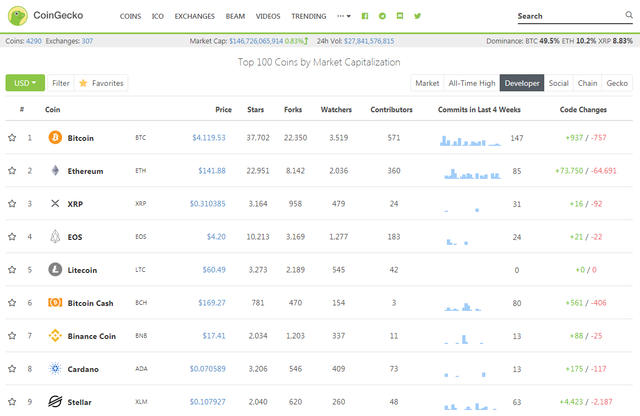Image resolution: width=640 pixels, height=416 pixels.
Task: Expand the more menu ellipsis in navbar
Action: (344, 16)
